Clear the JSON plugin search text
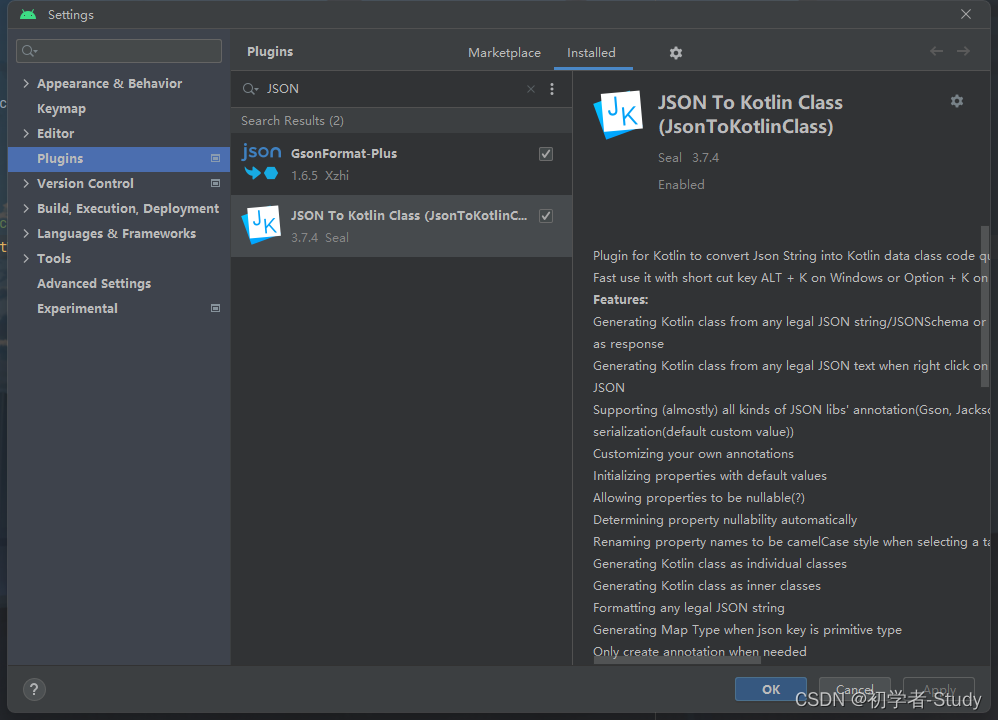Screen dimensions: 998x720 tap(531, 89)
